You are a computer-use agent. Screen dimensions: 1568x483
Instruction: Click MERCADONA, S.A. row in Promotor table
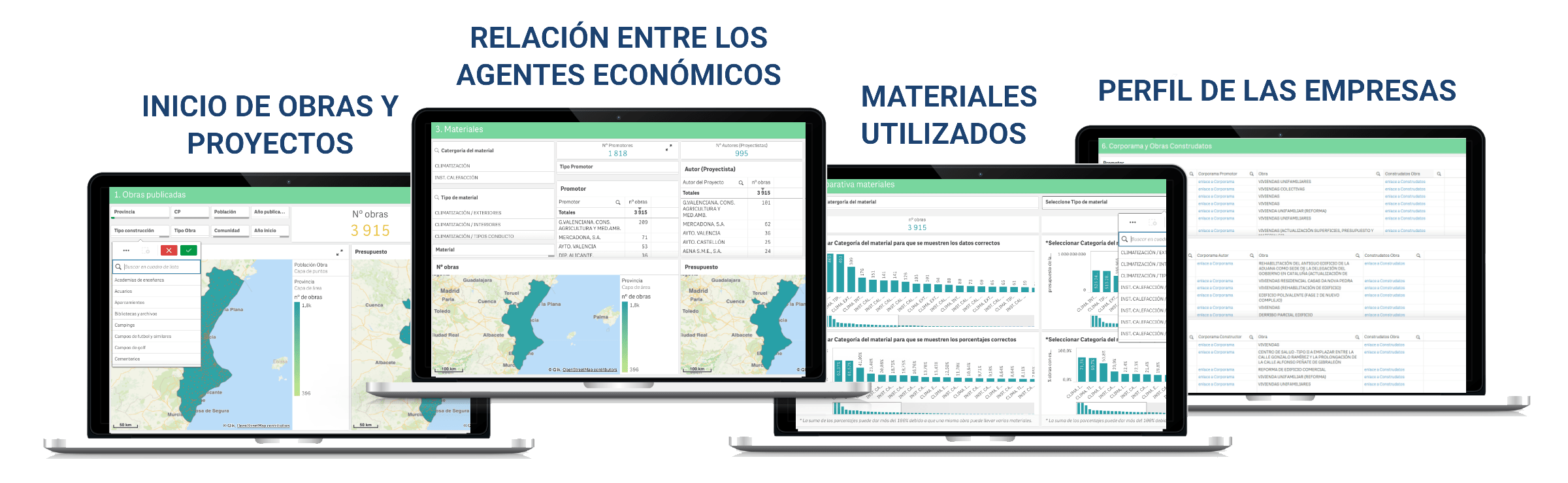(x=617, y=237)
